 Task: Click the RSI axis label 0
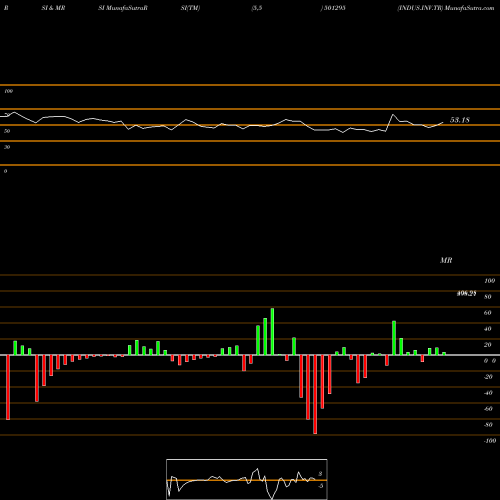(x=5, y=171)
